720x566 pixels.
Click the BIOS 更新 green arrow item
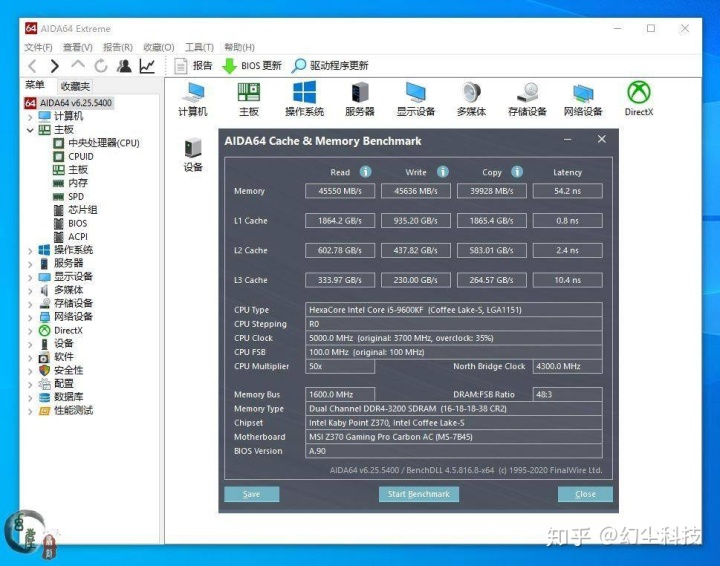coord(252,66)
